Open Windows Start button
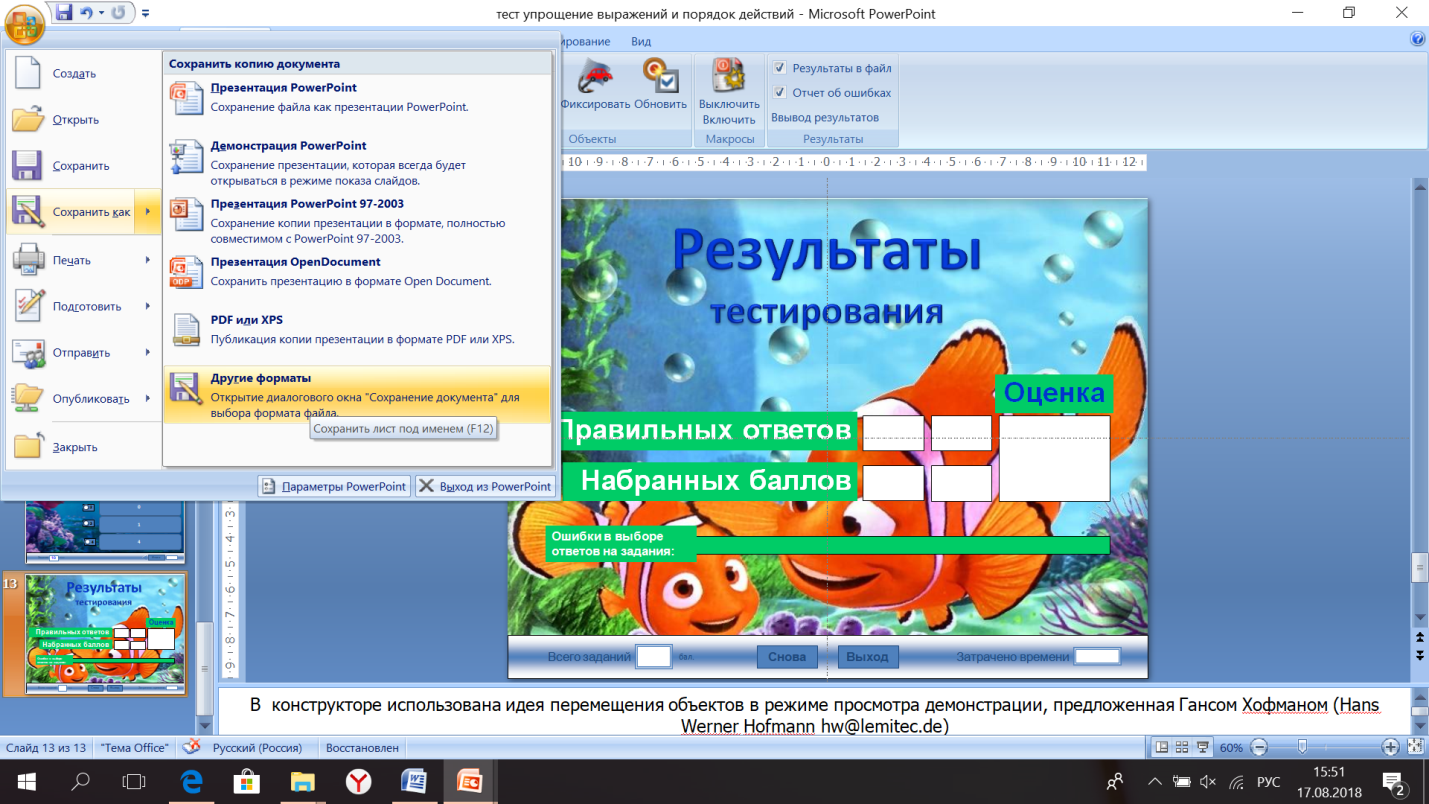The image size is (1429, 804). pyautogui.click(x=27, y=782)
